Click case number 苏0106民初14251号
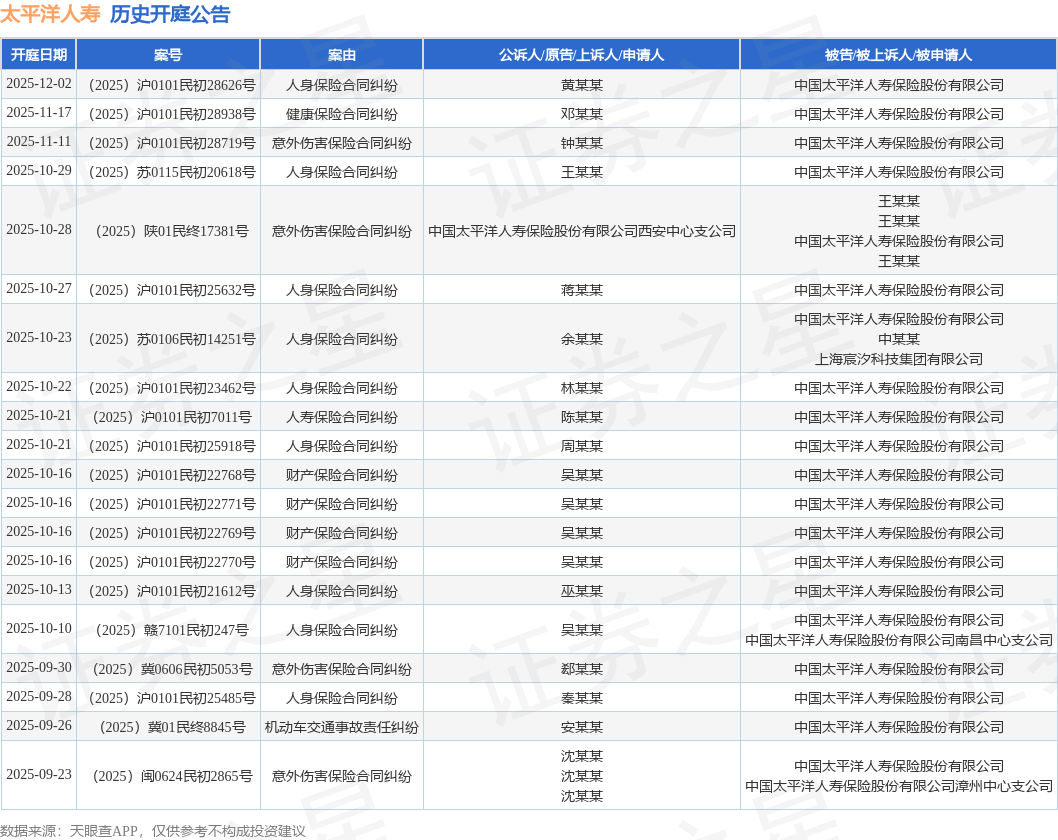This screenshot has height=840, width=1058. (172, 339)
